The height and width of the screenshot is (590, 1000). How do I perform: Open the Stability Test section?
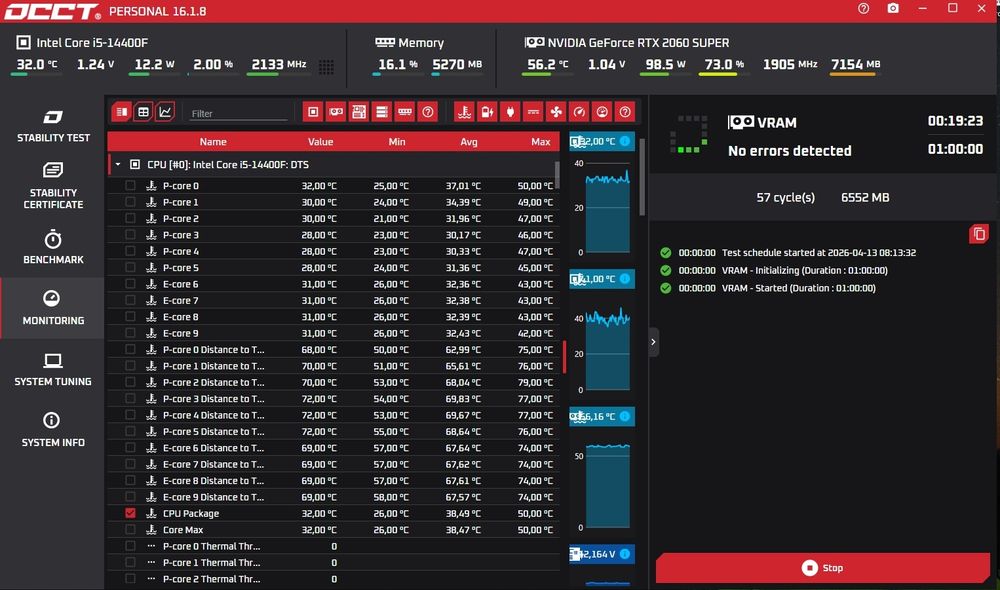click(x=53, y=126)
